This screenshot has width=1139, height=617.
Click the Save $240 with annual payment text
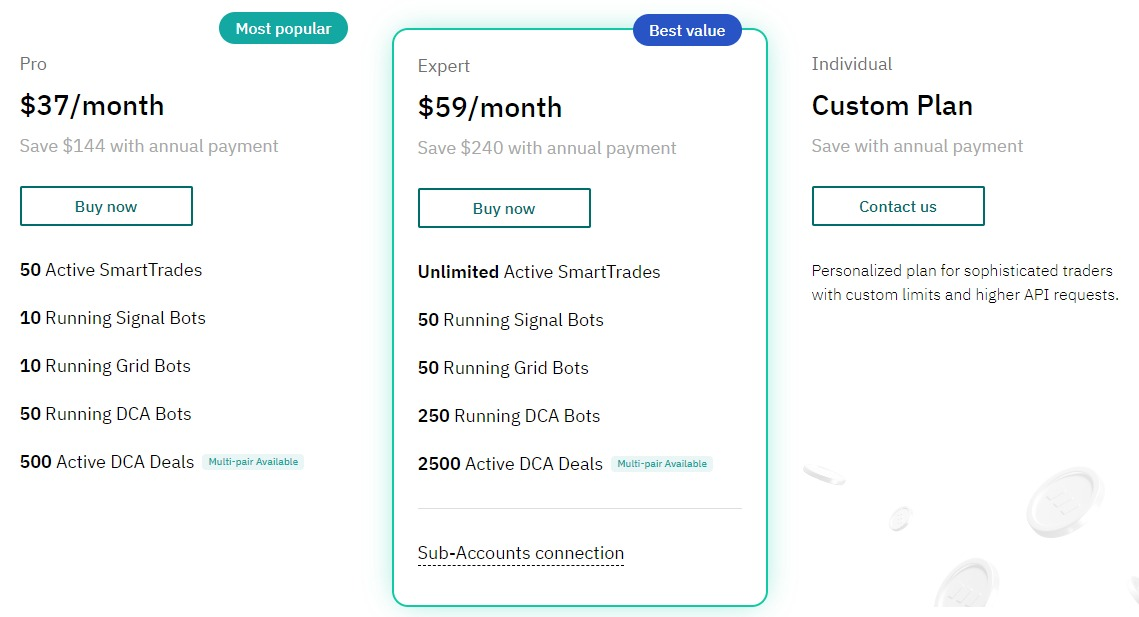pos(547,148)
